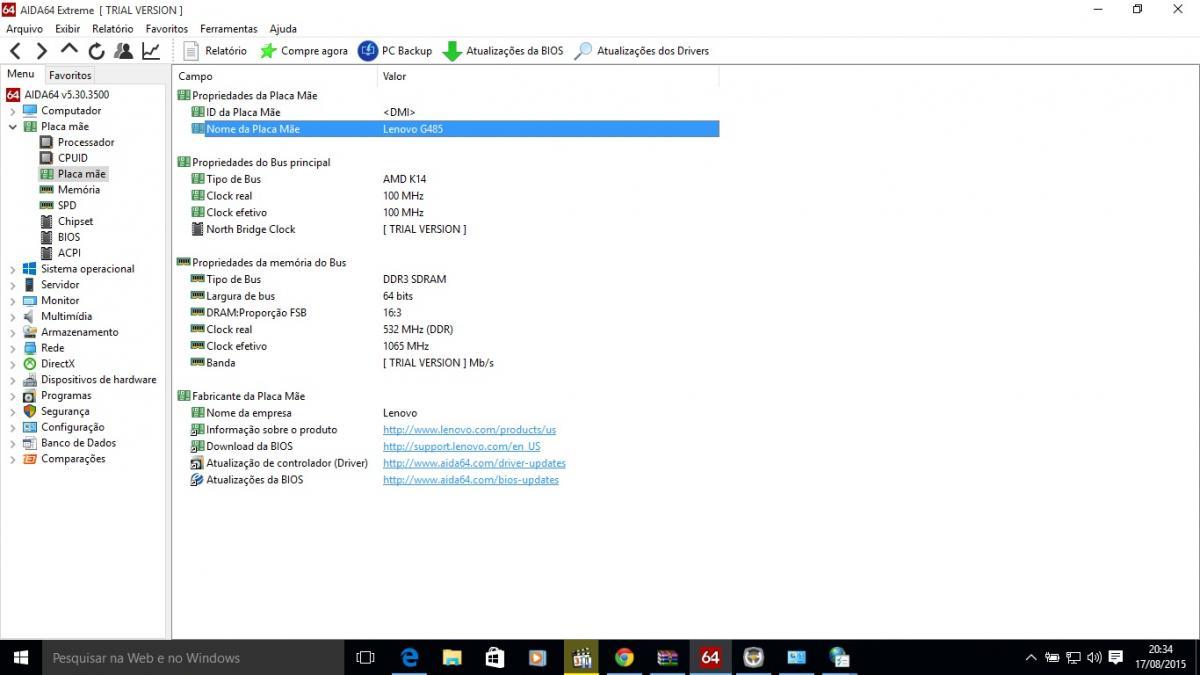This screenshot has width=1200, height=675.
Task: Open Google Chrome from the taskbar
Action: point(624,658)
